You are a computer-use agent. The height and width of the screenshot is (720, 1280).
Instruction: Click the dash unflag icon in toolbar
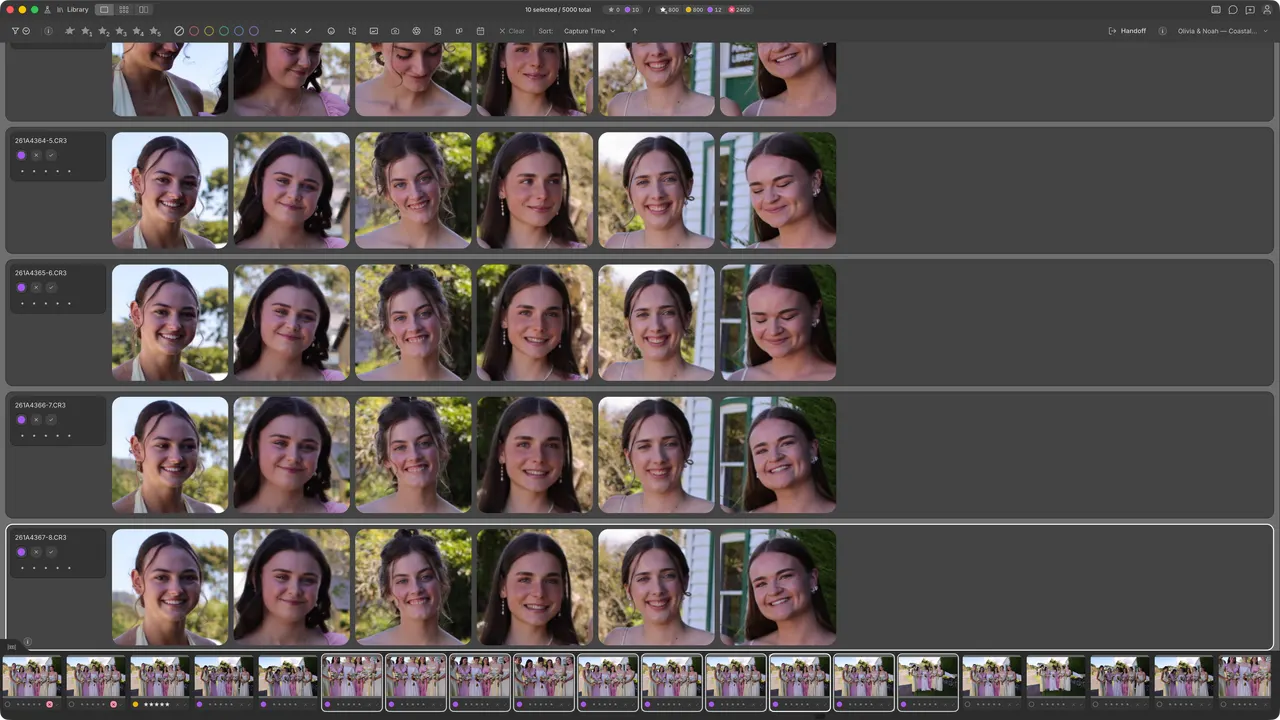pos(278,31)
